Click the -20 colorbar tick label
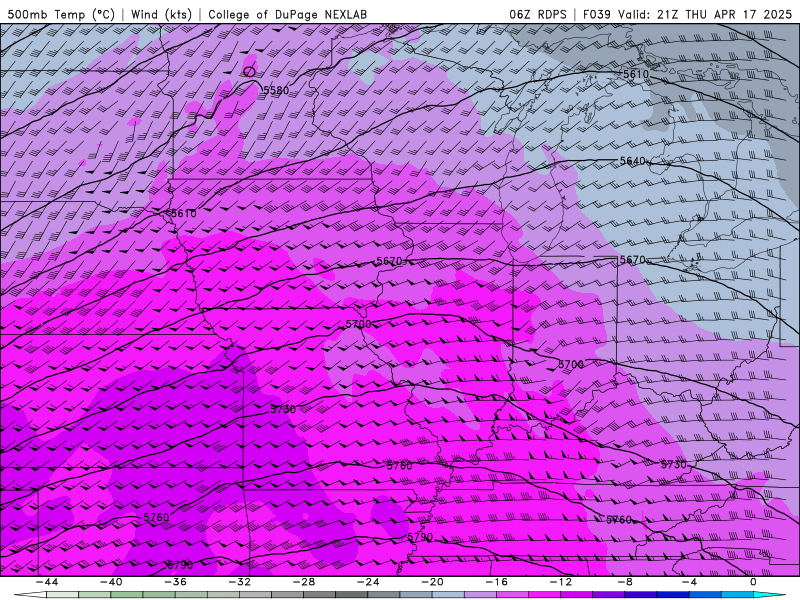This screenshot has width=800, height=600. coord(432,582)
